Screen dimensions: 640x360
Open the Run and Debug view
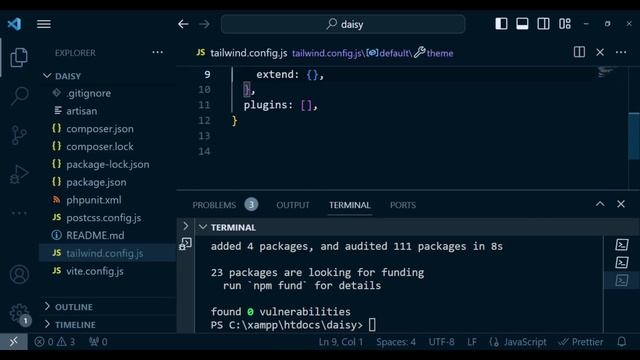coord(19,174)
